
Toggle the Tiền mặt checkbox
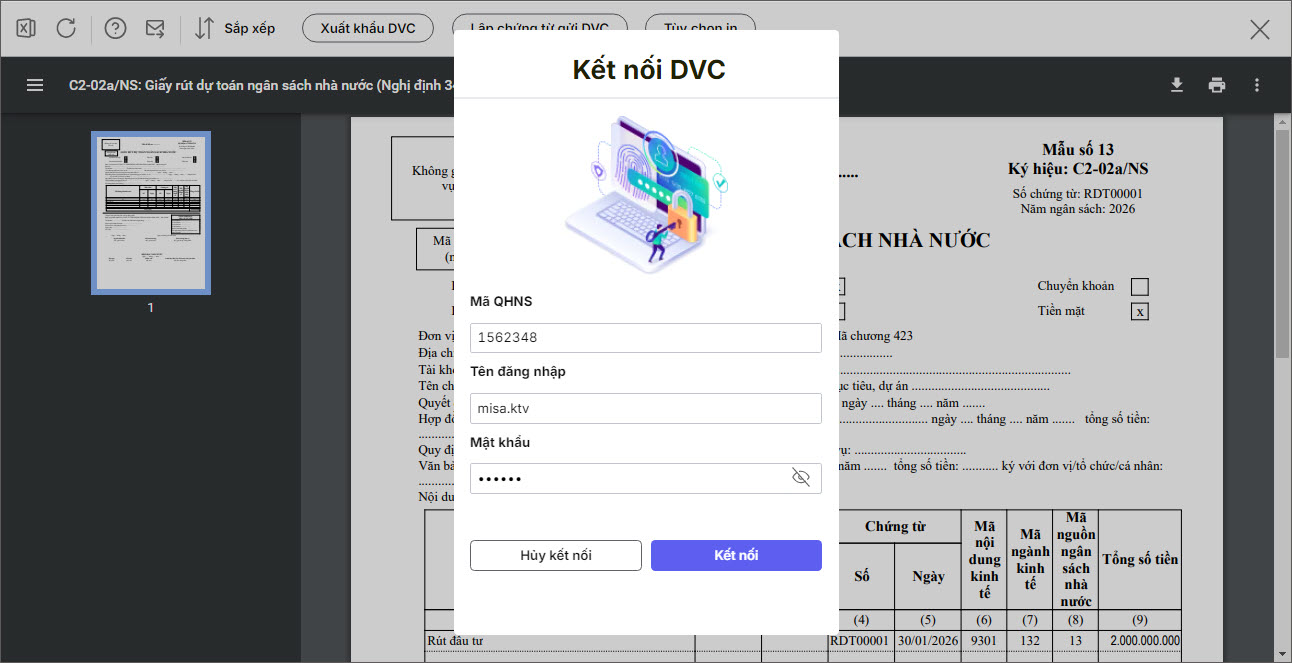pos(1139,311)
